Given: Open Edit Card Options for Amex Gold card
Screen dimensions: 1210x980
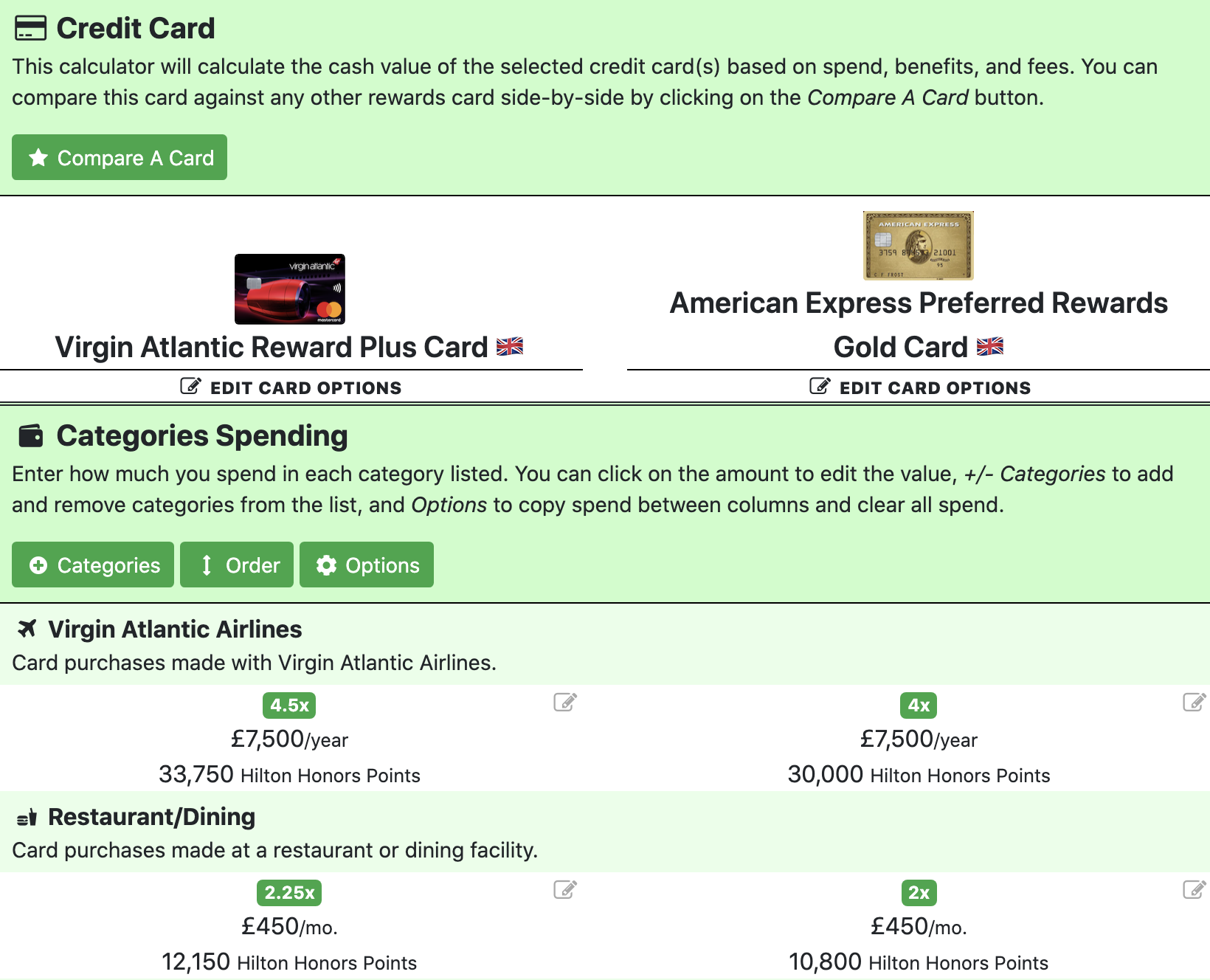Looking at the screenshot, I should (920, 387).
